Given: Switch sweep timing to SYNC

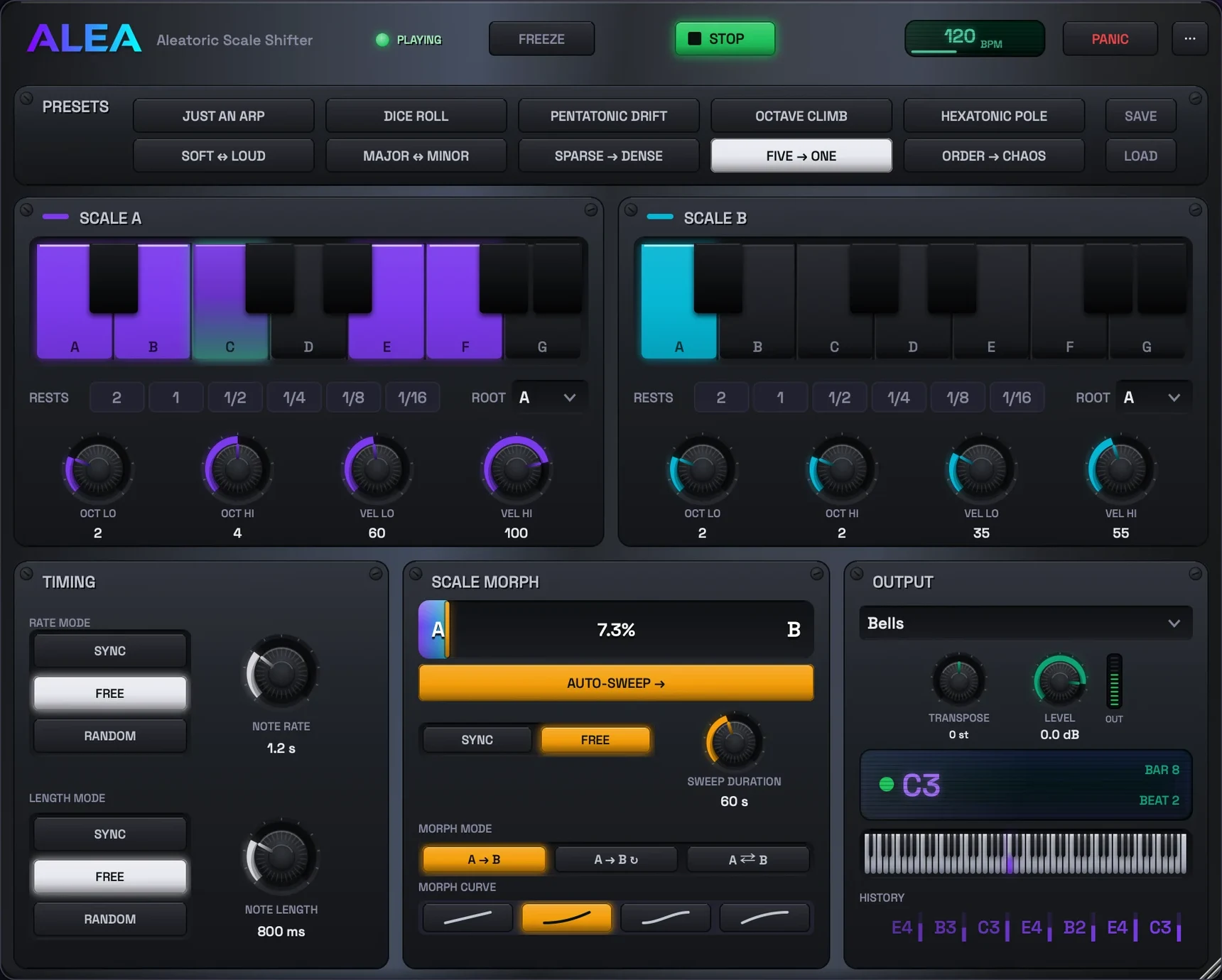Looking at the screenshot, I should coord(477,740).
